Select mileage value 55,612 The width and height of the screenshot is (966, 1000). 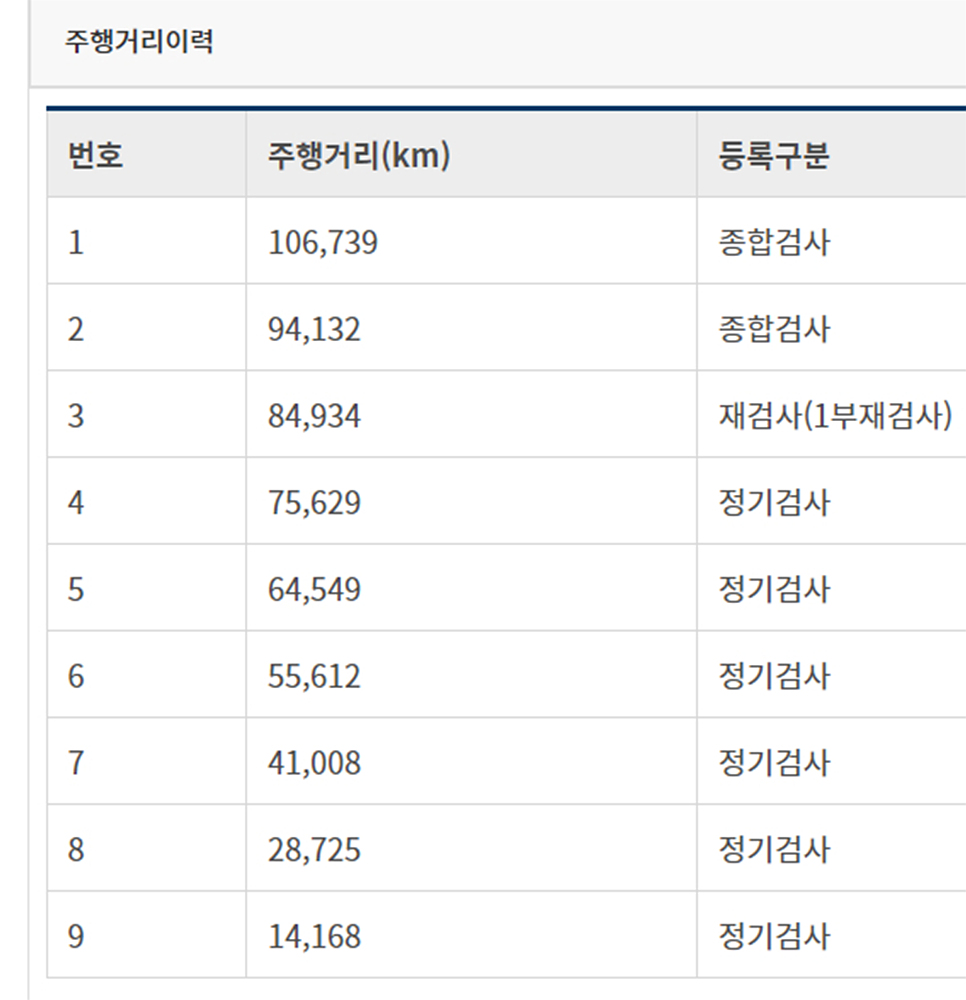[314, 677]
